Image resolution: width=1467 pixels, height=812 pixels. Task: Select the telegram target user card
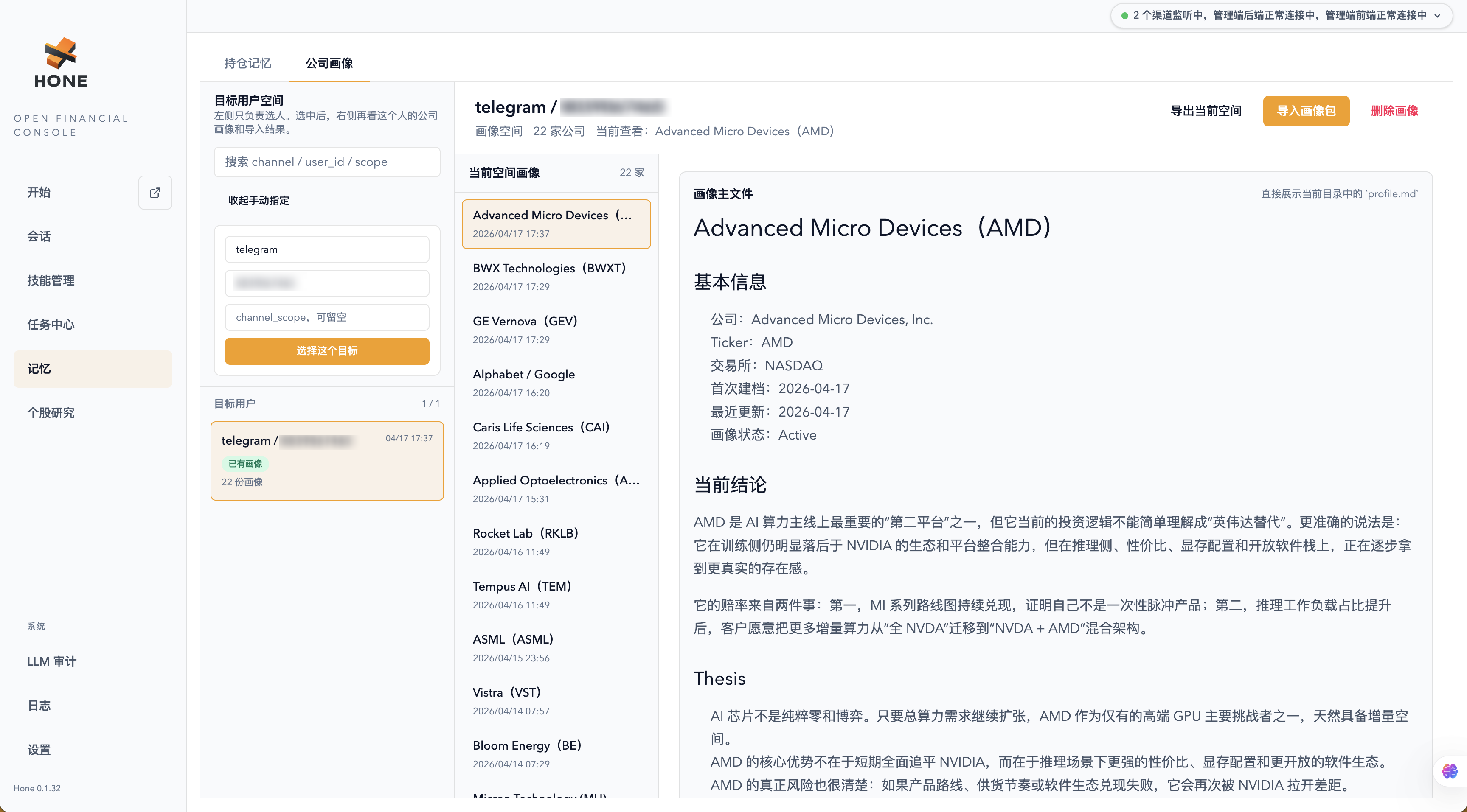point(327,460)
